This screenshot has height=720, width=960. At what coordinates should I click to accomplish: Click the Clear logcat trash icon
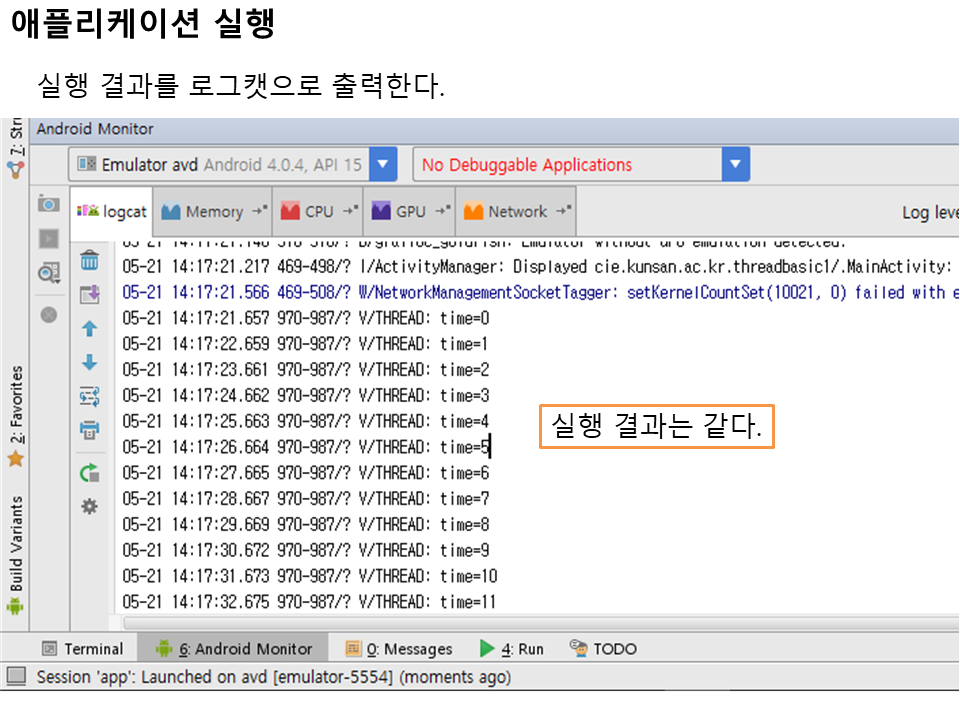pyautogui.click(x=90, y=261)
